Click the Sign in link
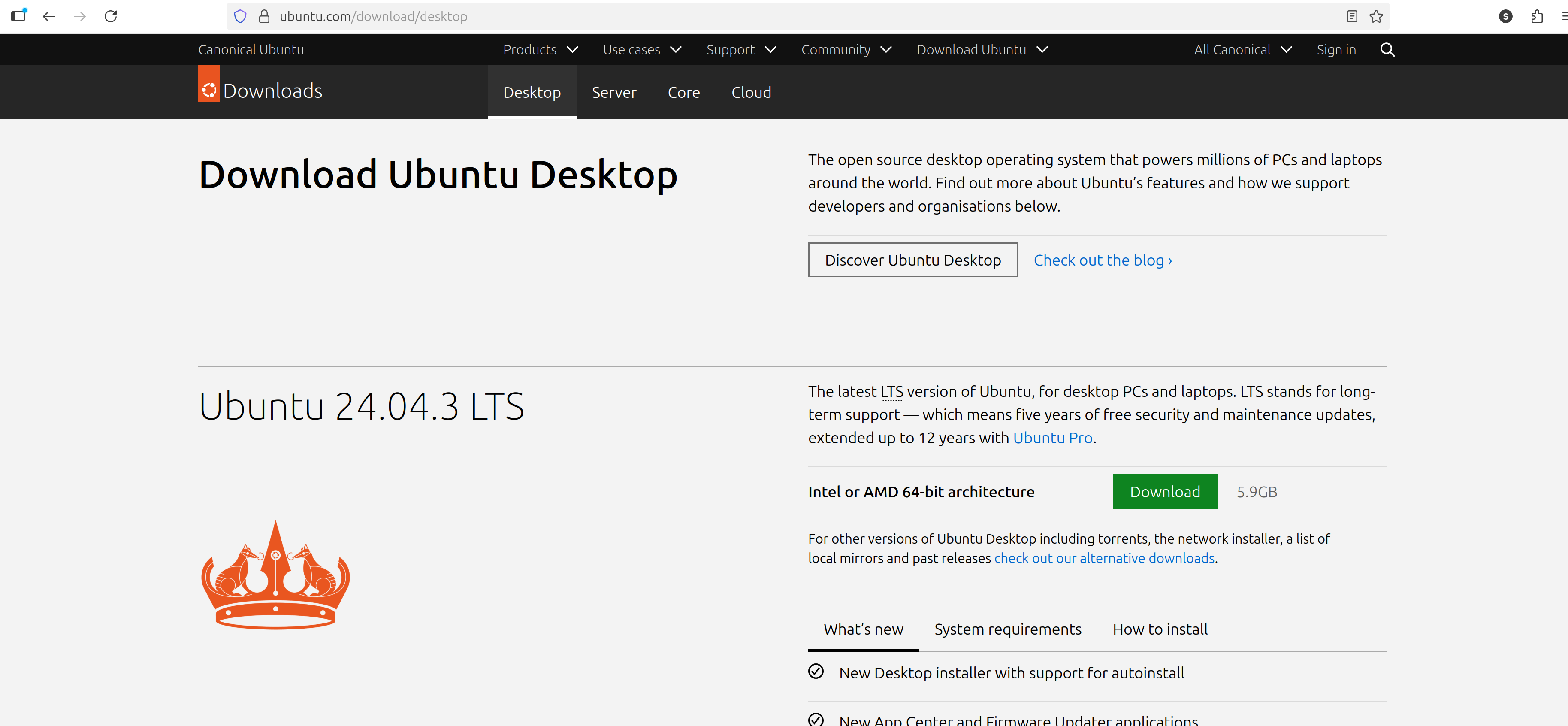This screenshot has width=1568, height=726. coord(1336,50)
